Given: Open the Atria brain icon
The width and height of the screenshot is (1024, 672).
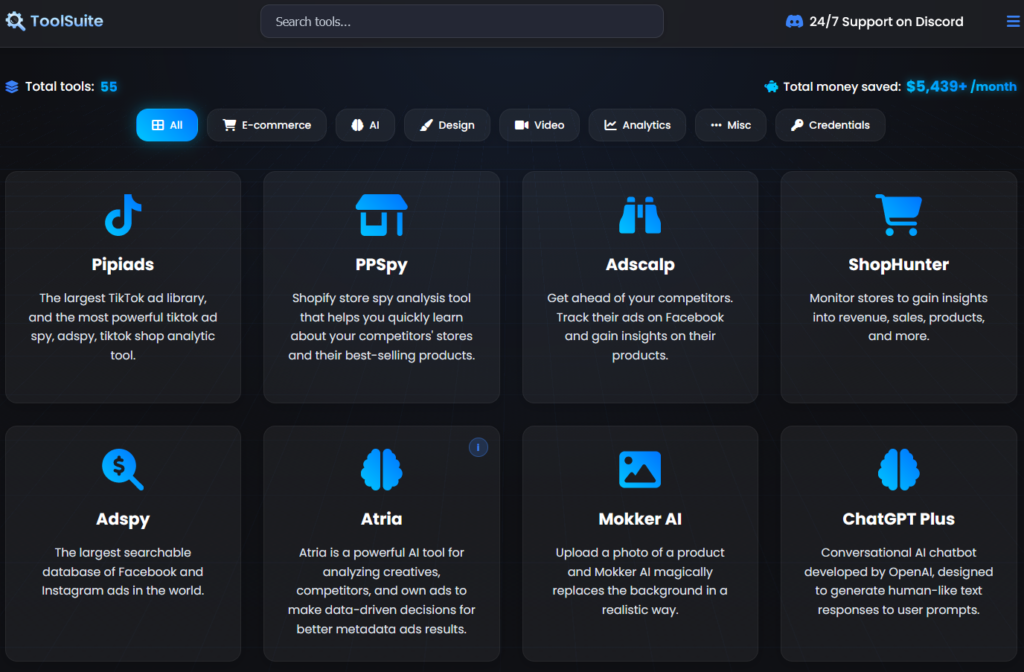Looking at the screenshot, I should (x=381, y=469).
